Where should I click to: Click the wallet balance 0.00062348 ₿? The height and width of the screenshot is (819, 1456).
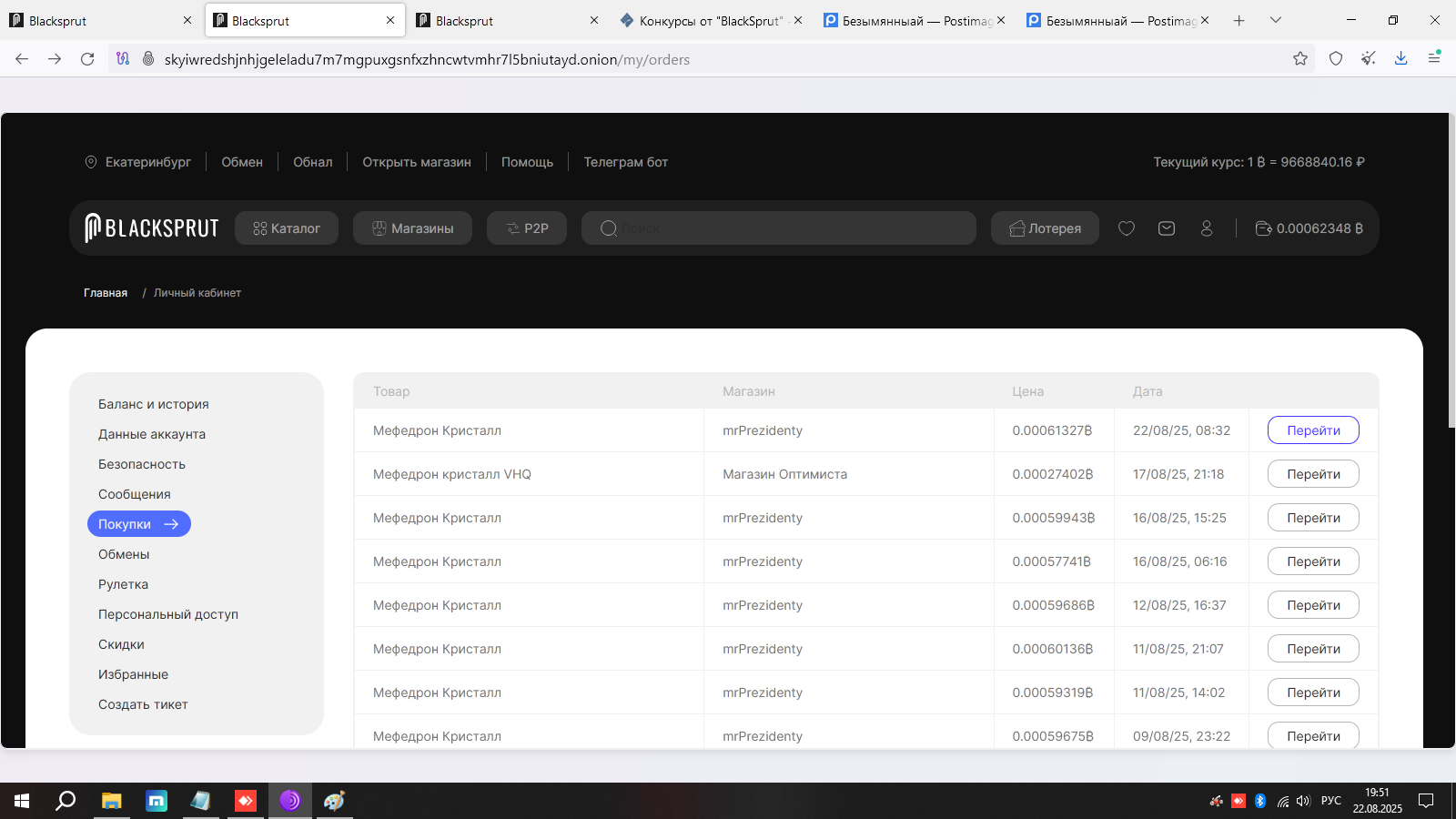click(1309, 228)
